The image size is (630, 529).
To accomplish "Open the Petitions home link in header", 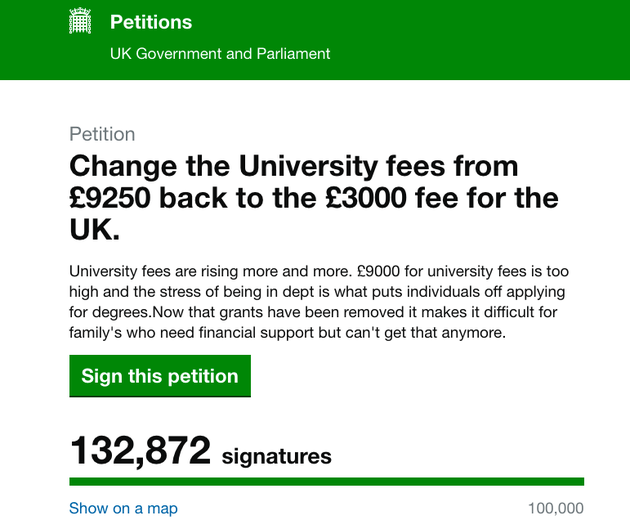I will click(x=151, y=22).
